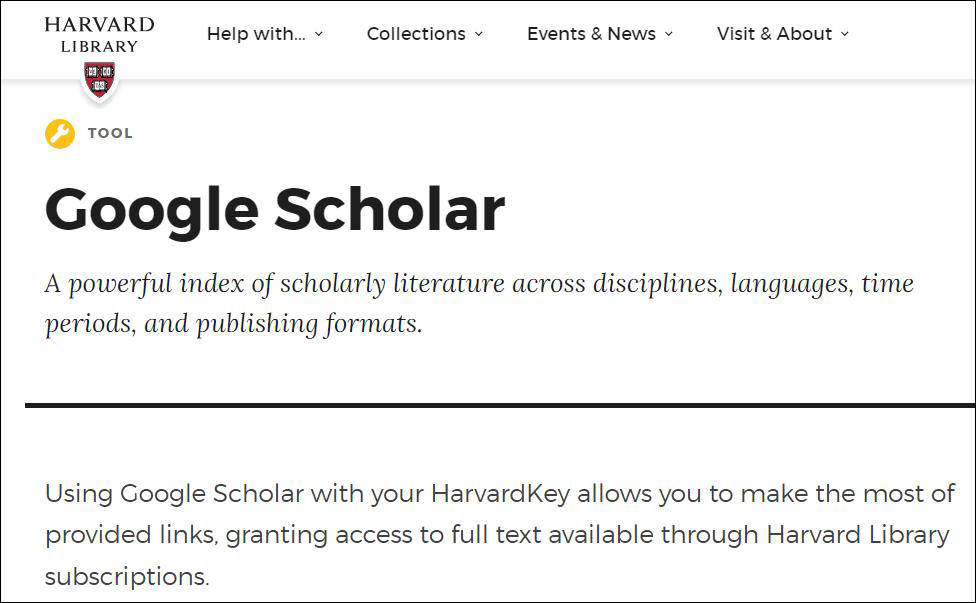This screenshot has height=603, width=976.
Task: Click the word HarvardKey in the paragraph
Action: click(x=500, y=494)
